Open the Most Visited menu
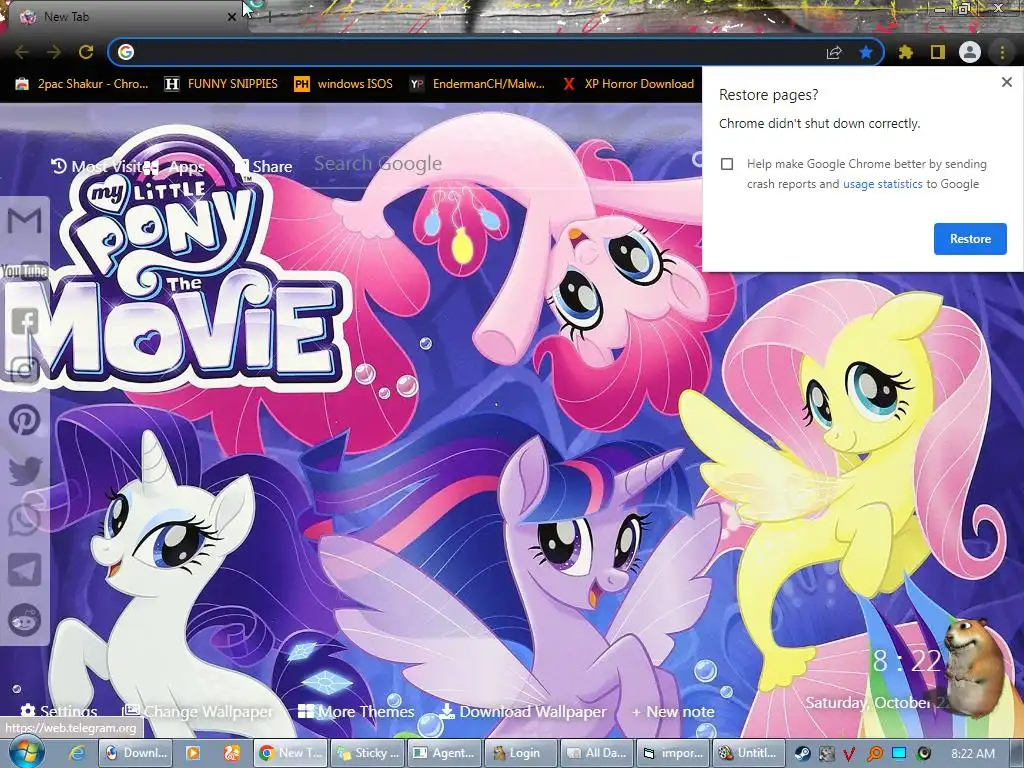 click(x=96, y=167)
